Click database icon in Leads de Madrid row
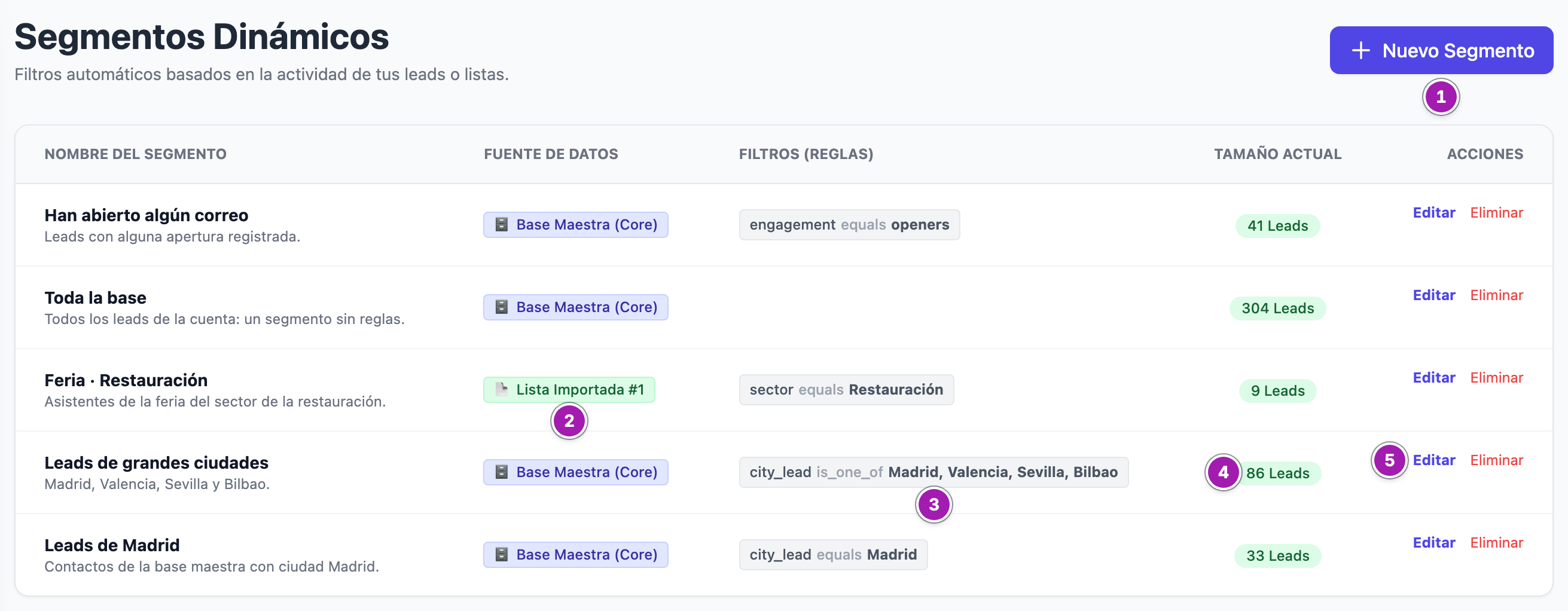1568x611 pixels. pos(502,554)
